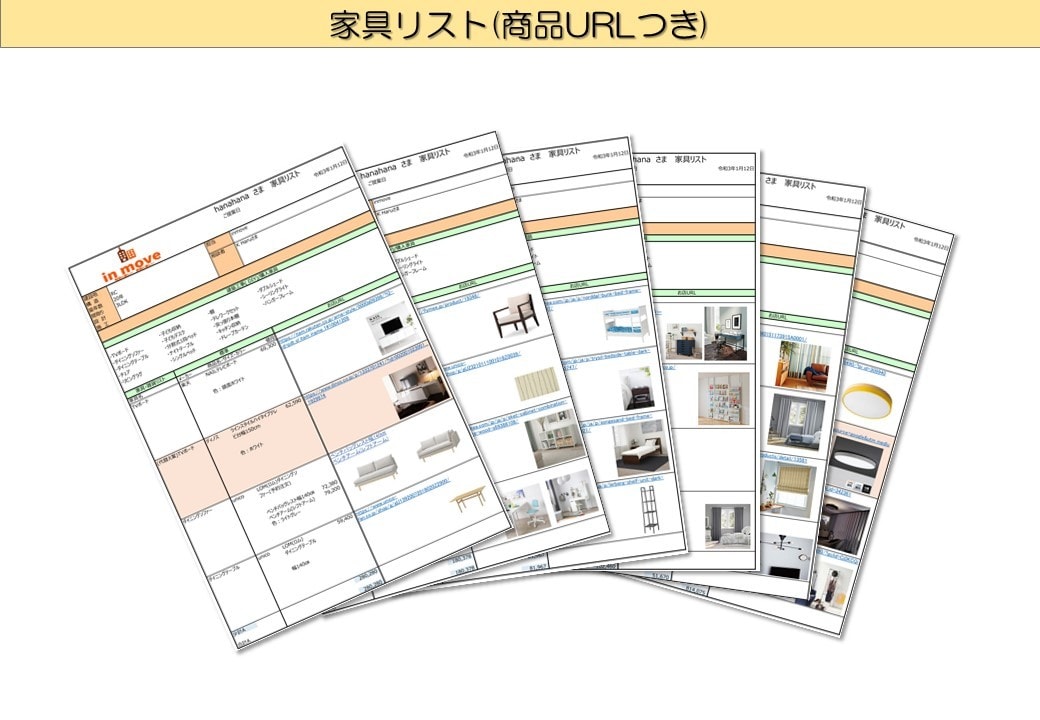Image resolution: width=1040 pixels, height=720 pixels.
Task: Click the dinos URL beside dark TV board
Action: 365,375
